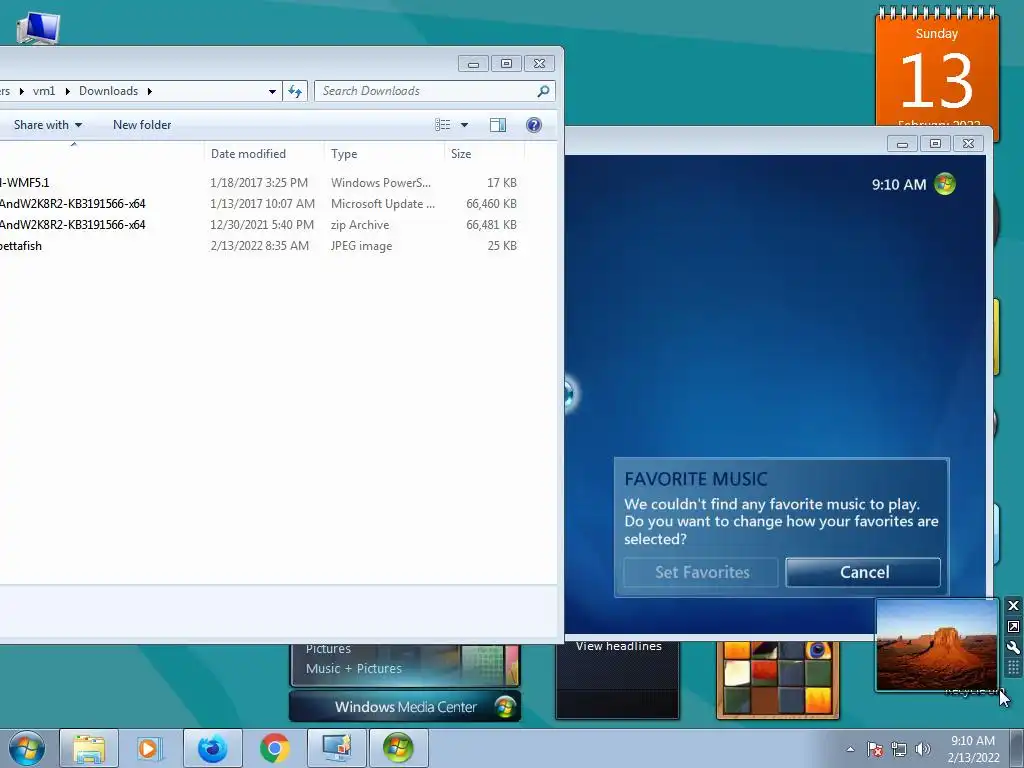Open the gadgets taskbar icon with monitor
Viewport: 1024px width, 768px height.
[336, 748]
